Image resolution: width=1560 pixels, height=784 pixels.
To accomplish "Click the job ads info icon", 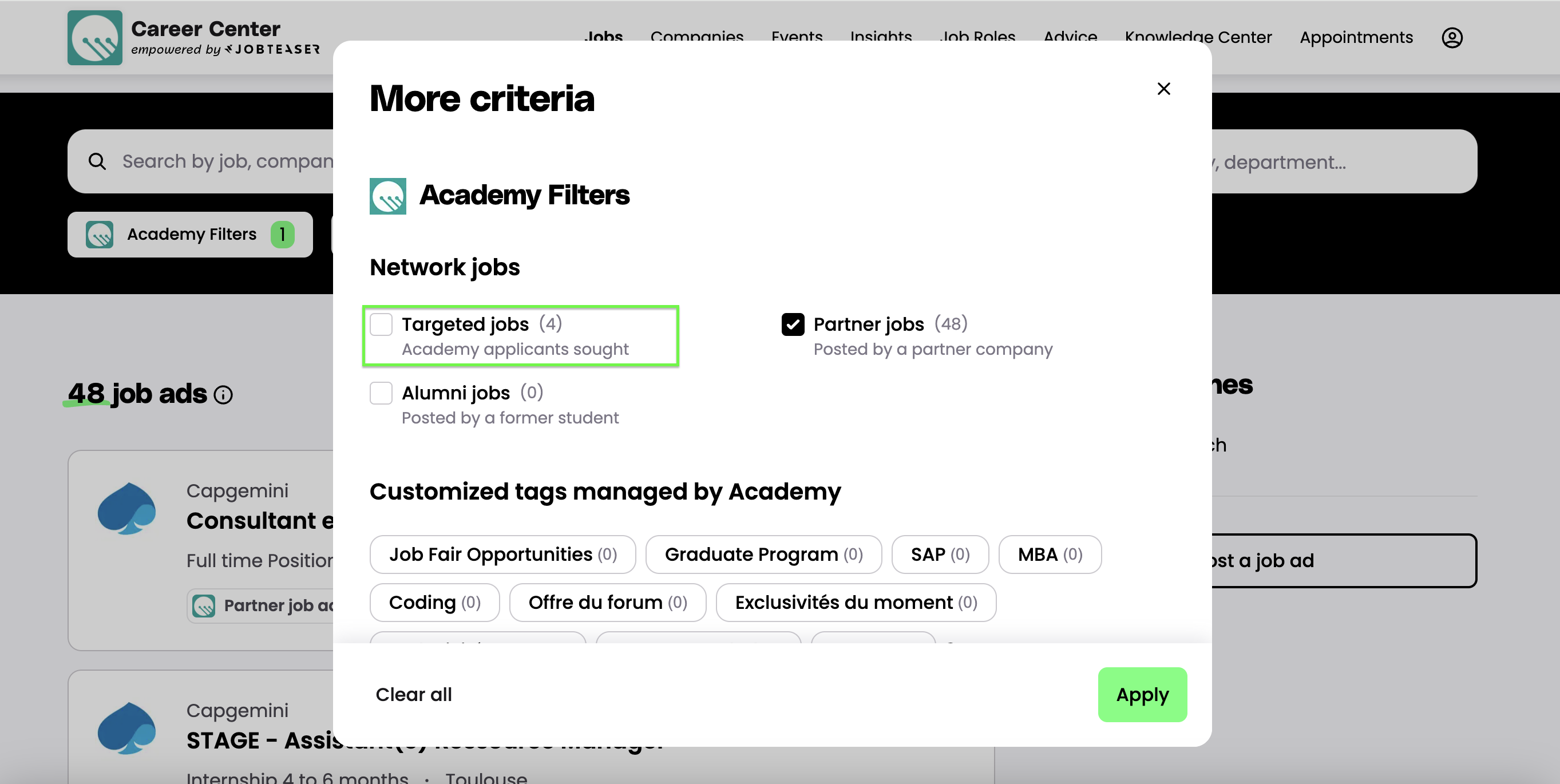I will (223, 395).
